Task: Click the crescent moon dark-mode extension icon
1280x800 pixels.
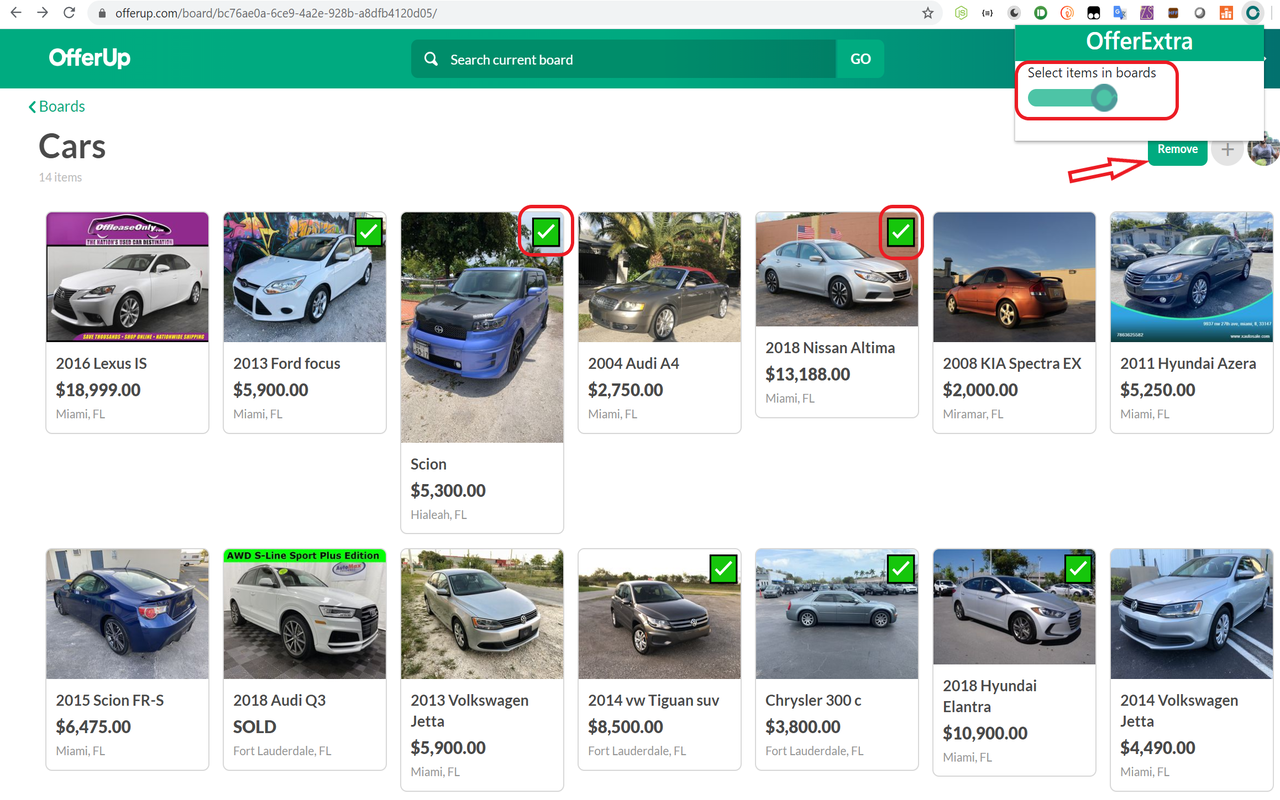Action: click(1014, 13)
